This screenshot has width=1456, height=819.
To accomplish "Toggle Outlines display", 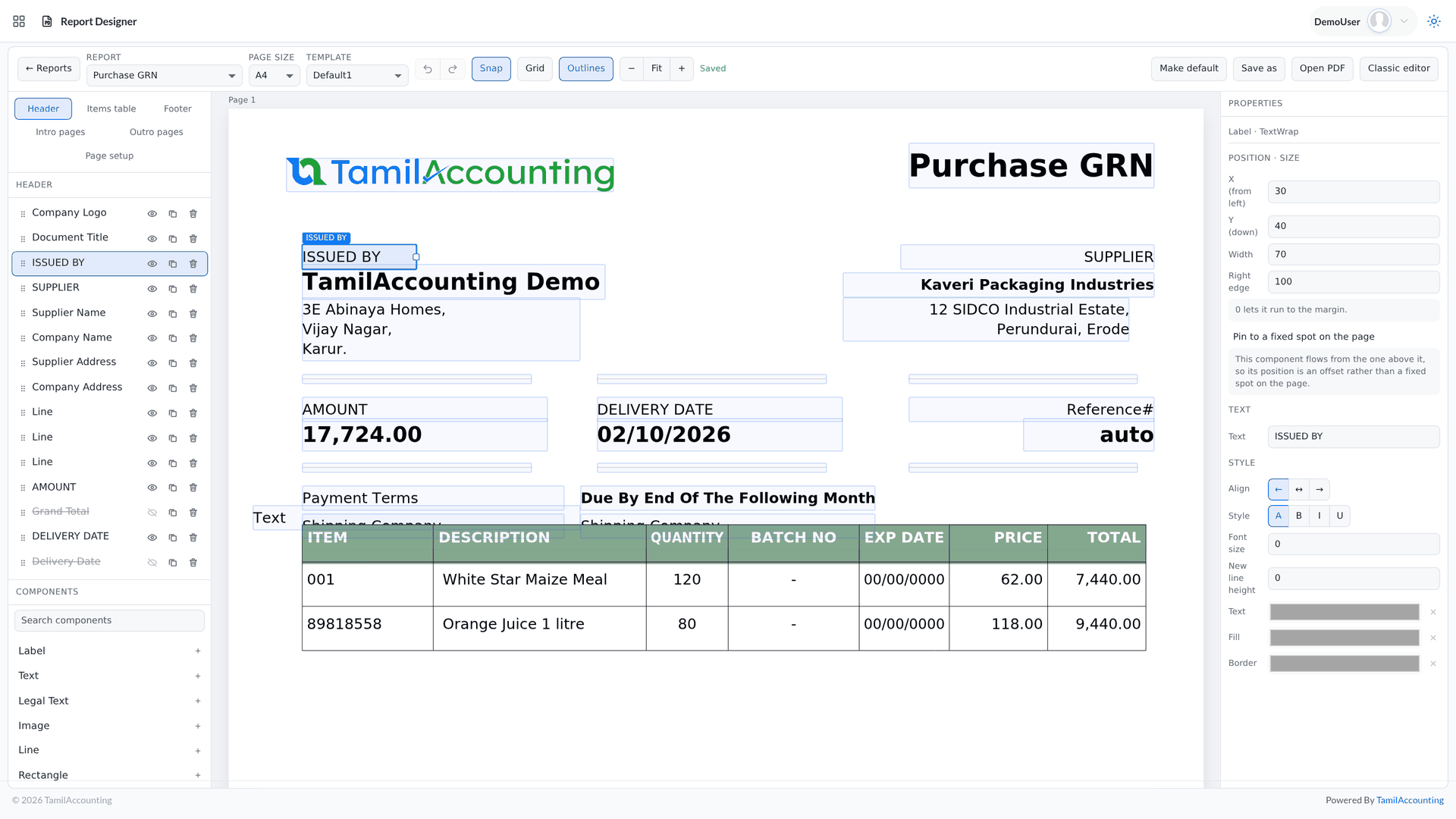I will coord(586,69).
